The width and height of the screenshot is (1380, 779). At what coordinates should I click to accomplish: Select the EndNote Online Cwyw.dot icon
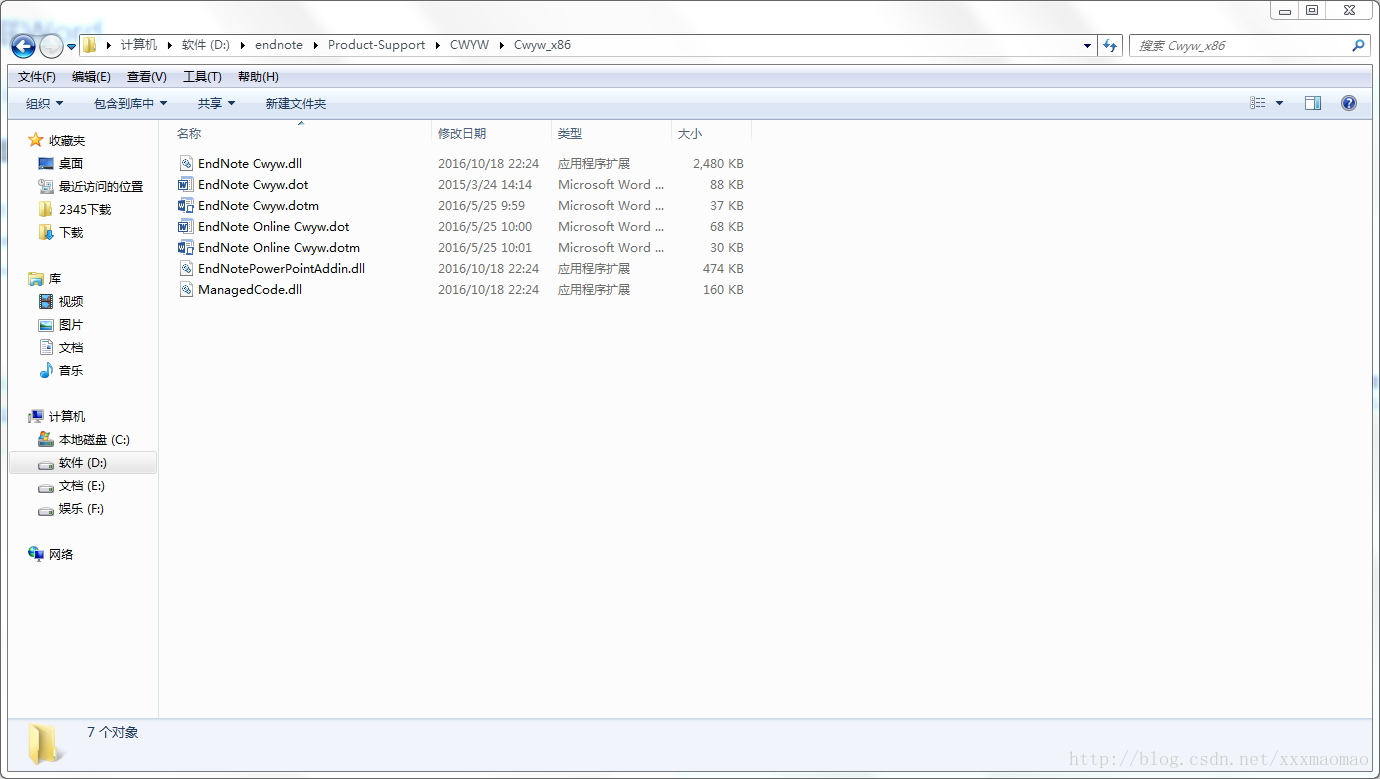pyautogui.click(x=186, y=226)
